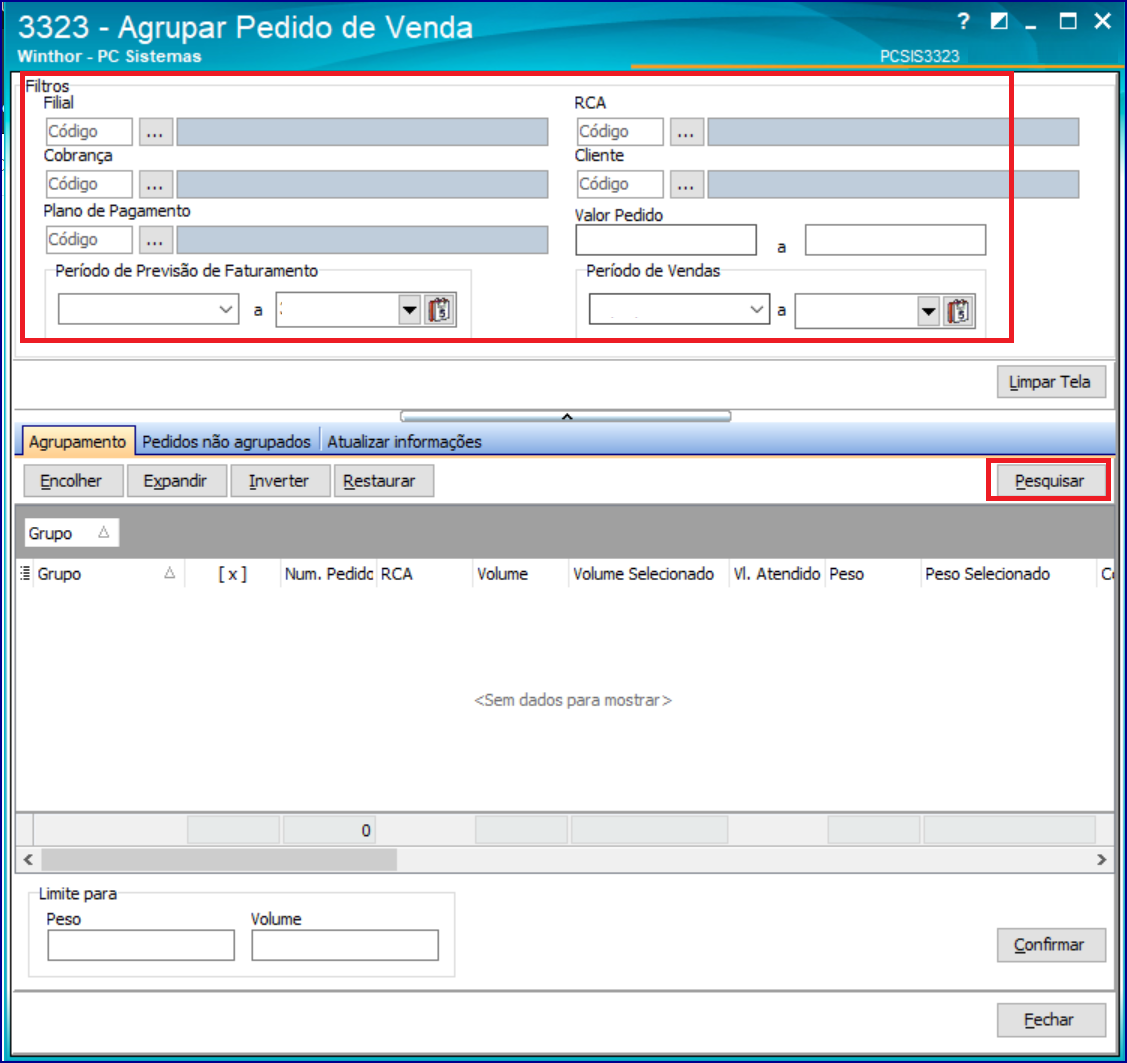
Task: Click the Volume column header
Action: tap(520, 574)
